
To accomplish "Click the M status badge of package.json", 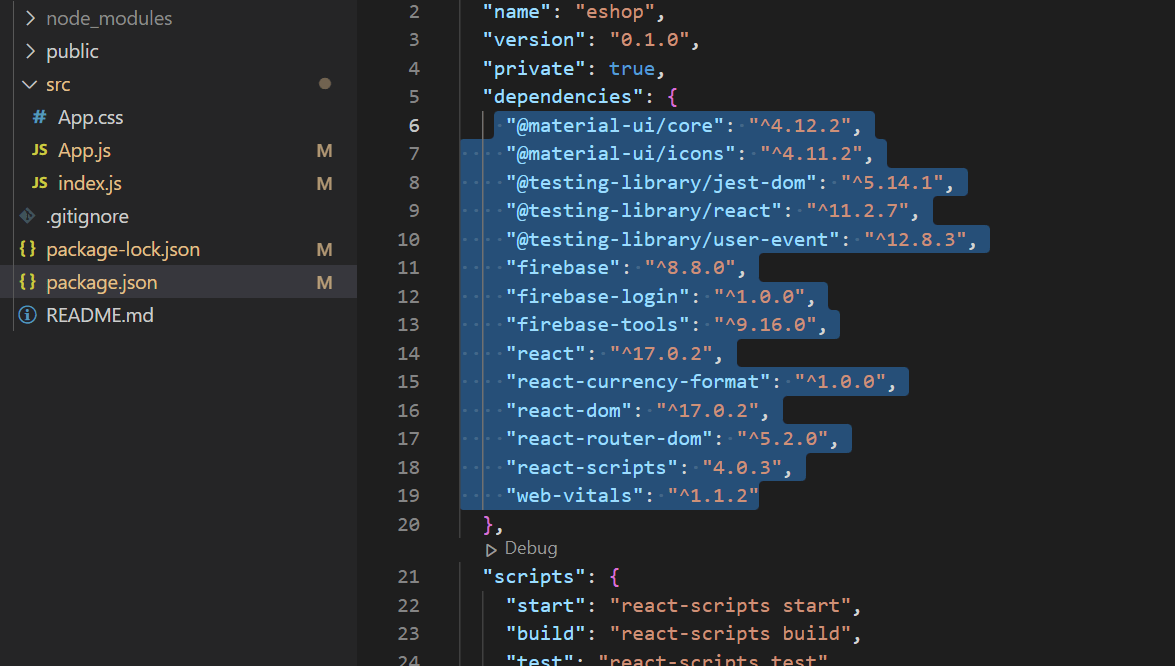I will coord(324,282).
